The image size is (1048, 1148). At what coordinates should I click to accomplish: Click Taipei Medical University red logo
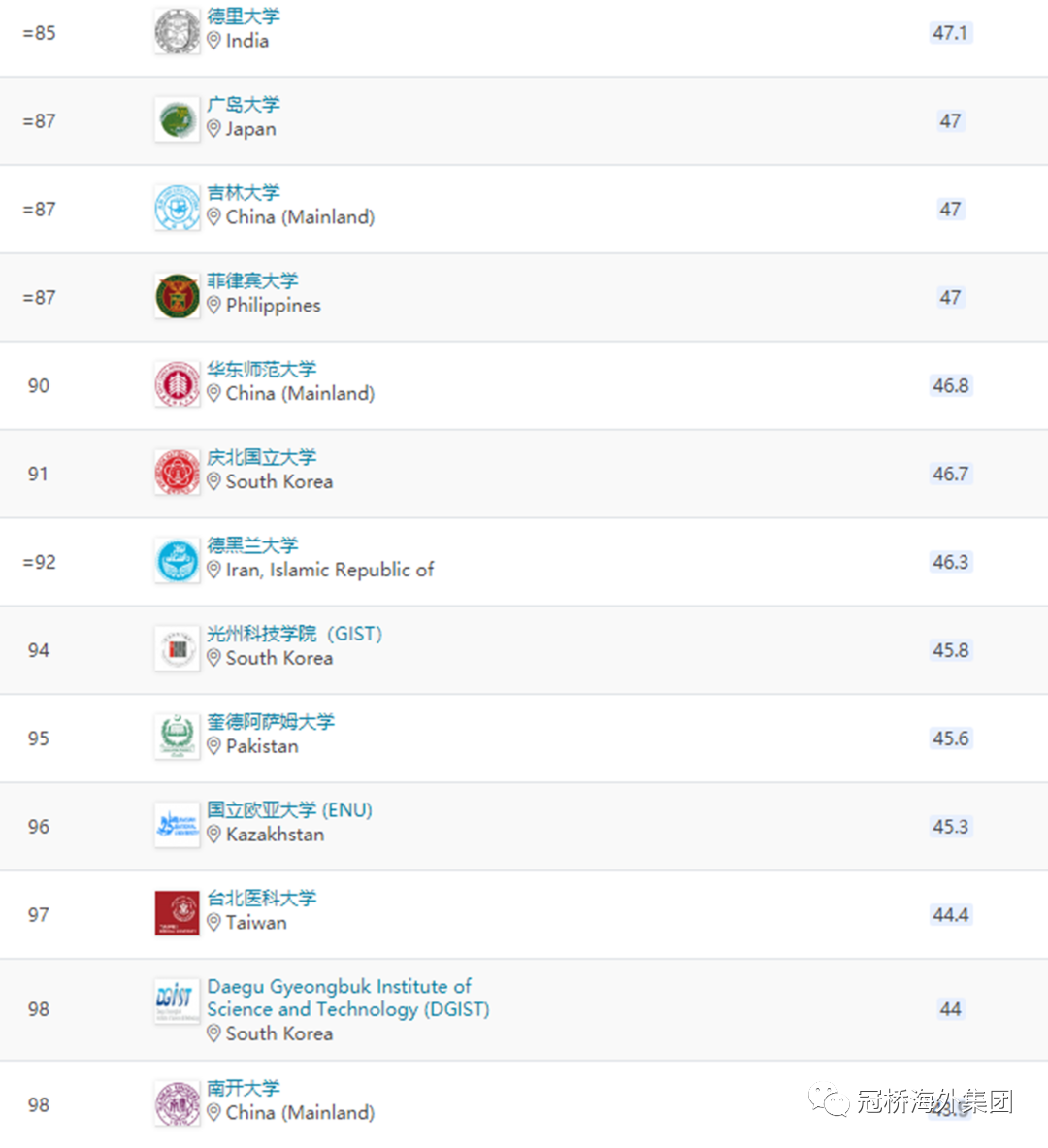pos(178,913)
